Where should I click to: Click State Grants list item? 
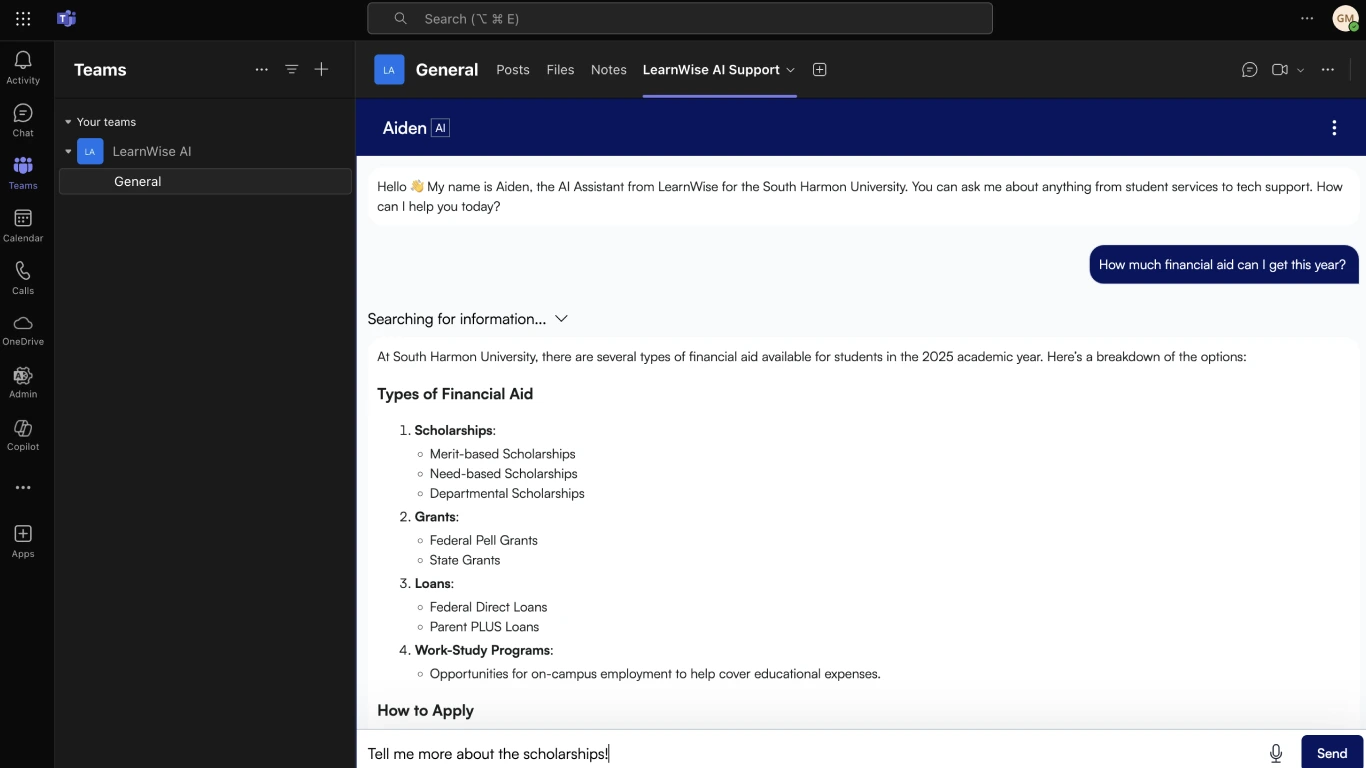(465, 561)
